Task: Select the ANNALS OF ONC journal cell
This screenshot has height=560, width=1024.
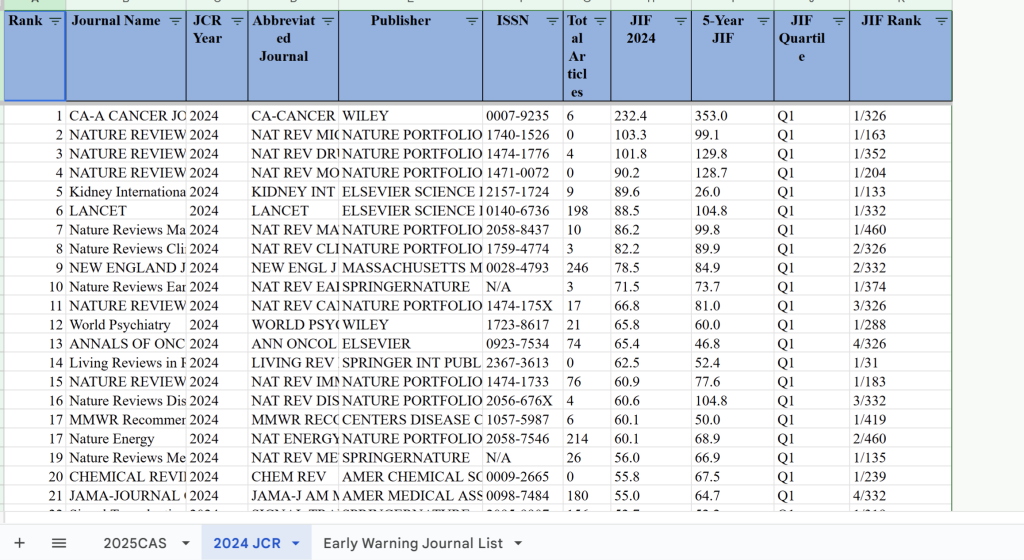Action: coord(126,344)
